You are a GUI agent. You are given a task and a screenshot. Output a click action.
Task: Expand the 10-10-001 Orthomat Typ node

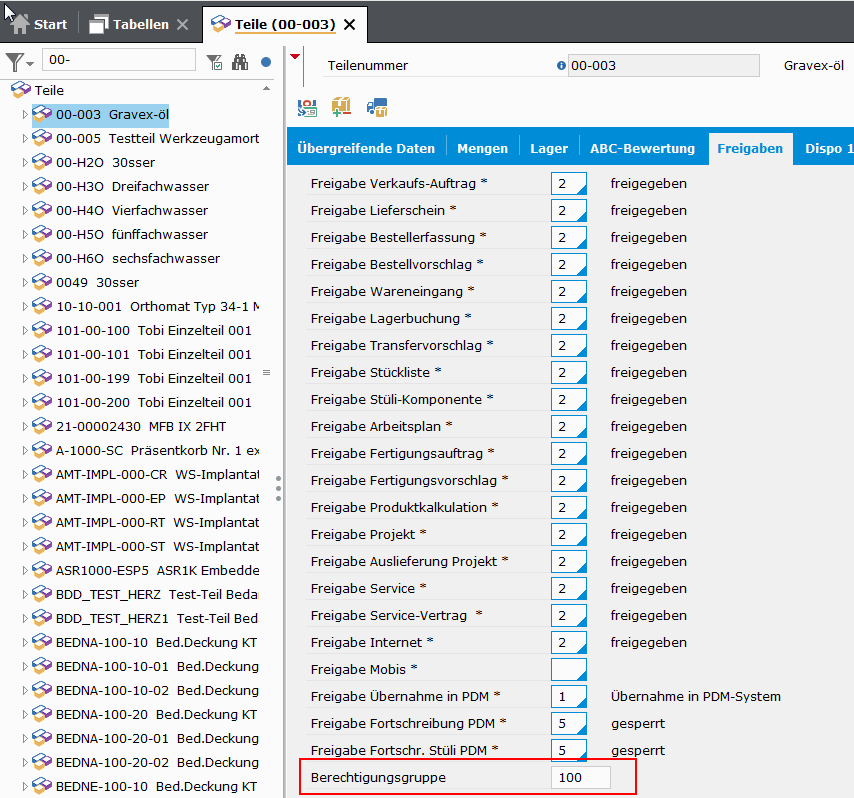pyautogui.click(x=25, y=306)
